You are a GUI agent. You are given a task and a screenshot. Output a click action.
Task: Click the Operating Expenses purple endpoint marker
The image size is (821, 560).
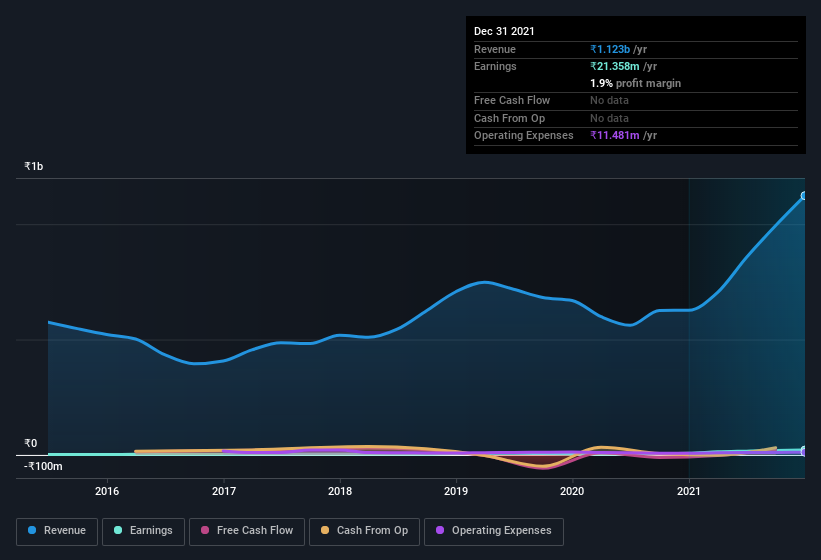tap(804, 452)
